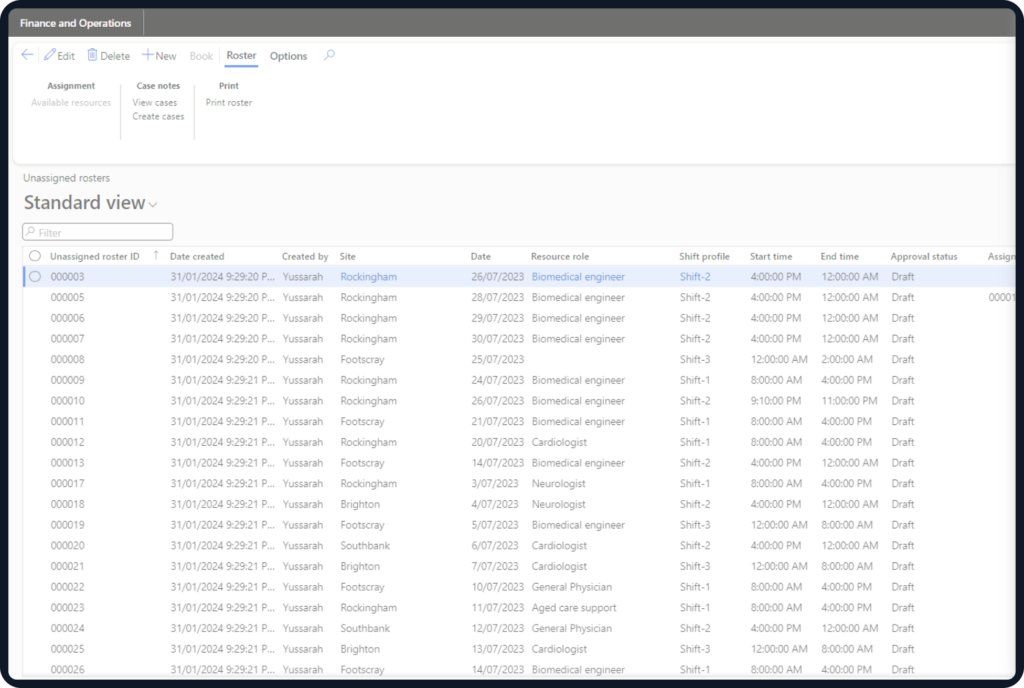Screen dimensions: 1024x688
Task: Click the Resource role column header
Action: [560, 257]
